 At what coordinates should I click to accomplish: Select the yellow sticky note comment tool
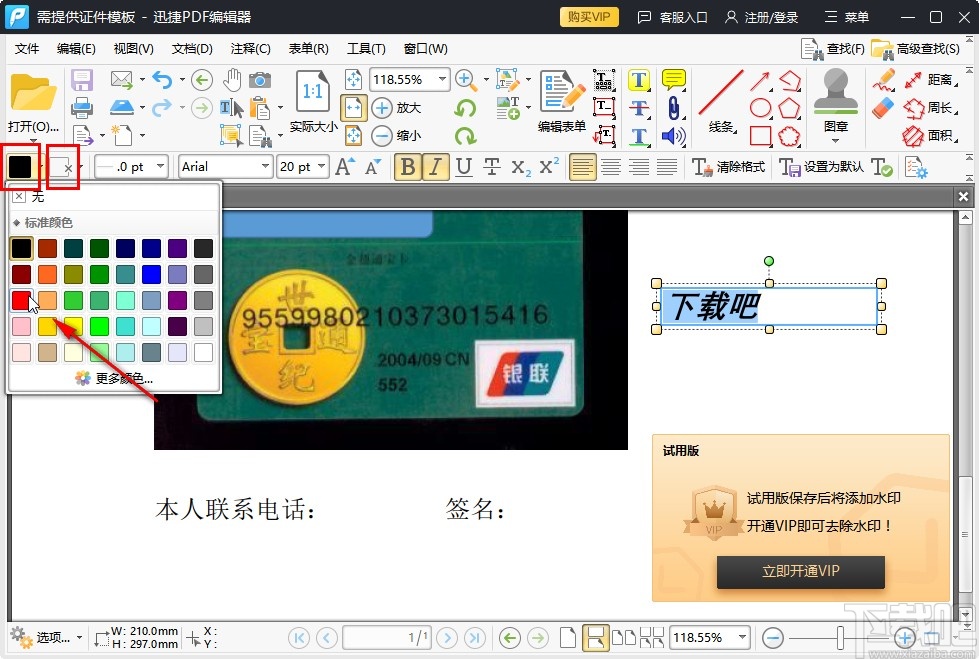pyautogui.click(x=672, y=80)
